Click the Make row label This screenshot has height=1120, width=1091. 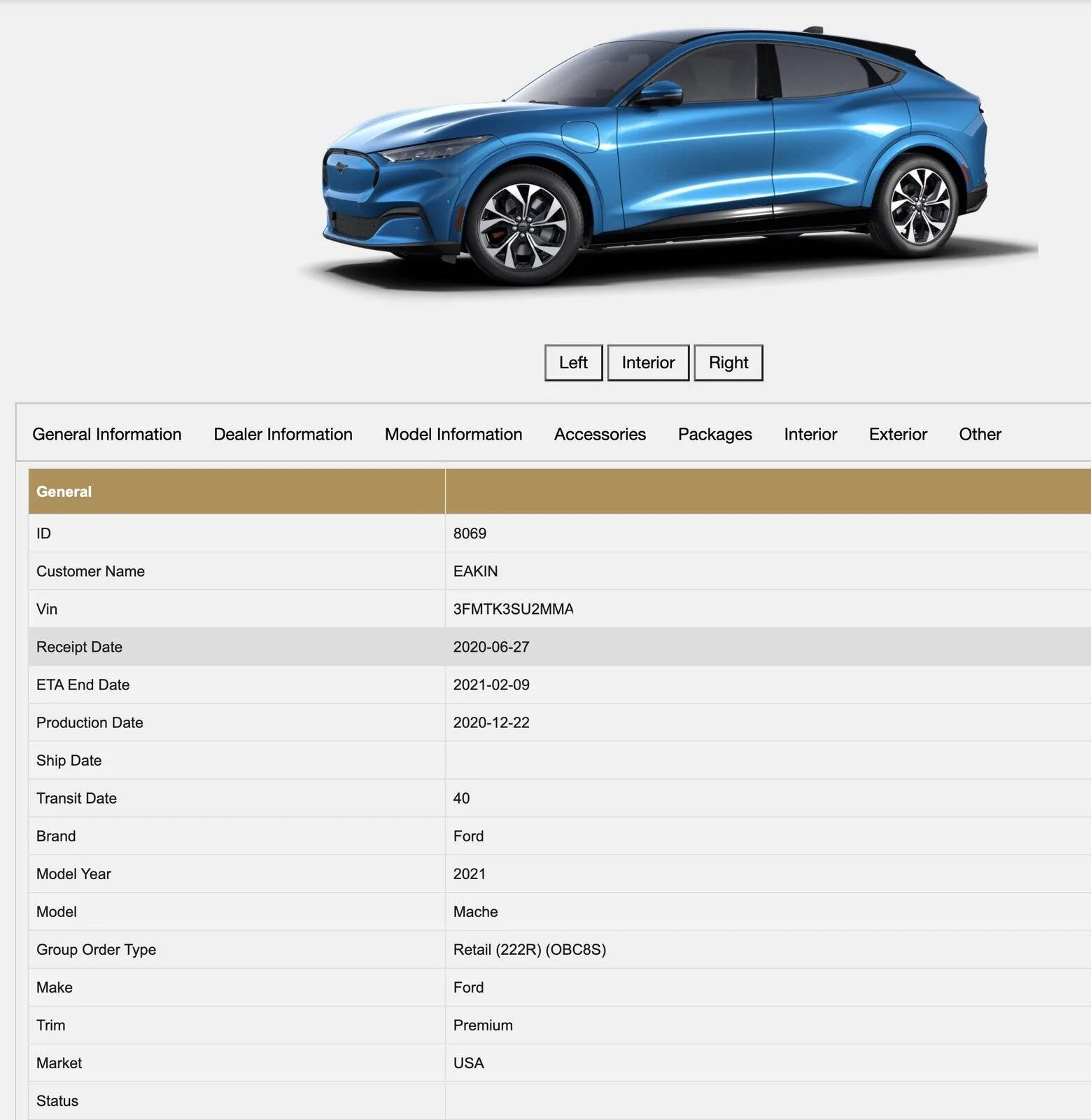pyautogui.click(x=55, y=987)
